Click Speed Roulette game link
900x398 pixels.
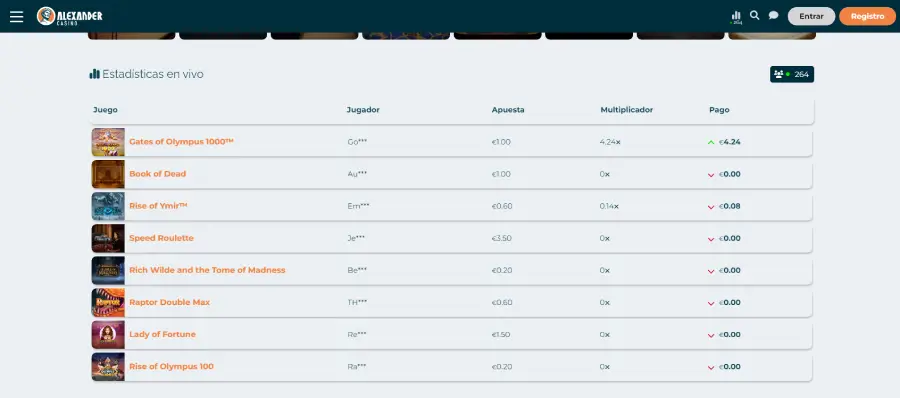[161, 238]
